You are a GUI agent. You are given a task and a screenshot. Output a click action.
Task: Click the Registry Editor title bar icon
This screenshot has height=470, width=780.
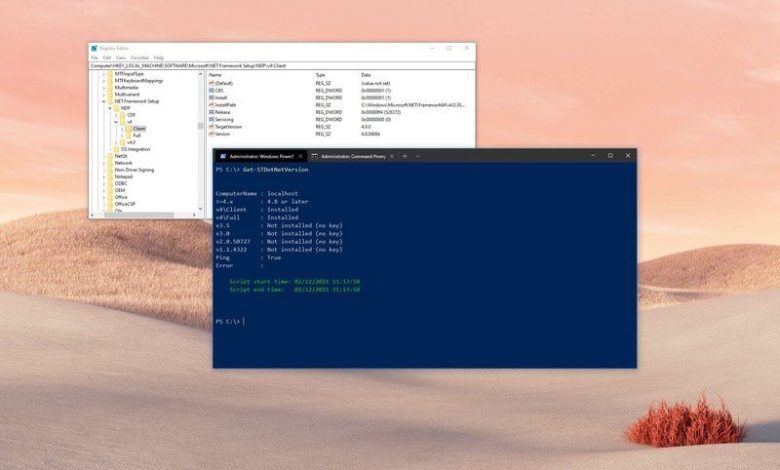click(94, 48)
